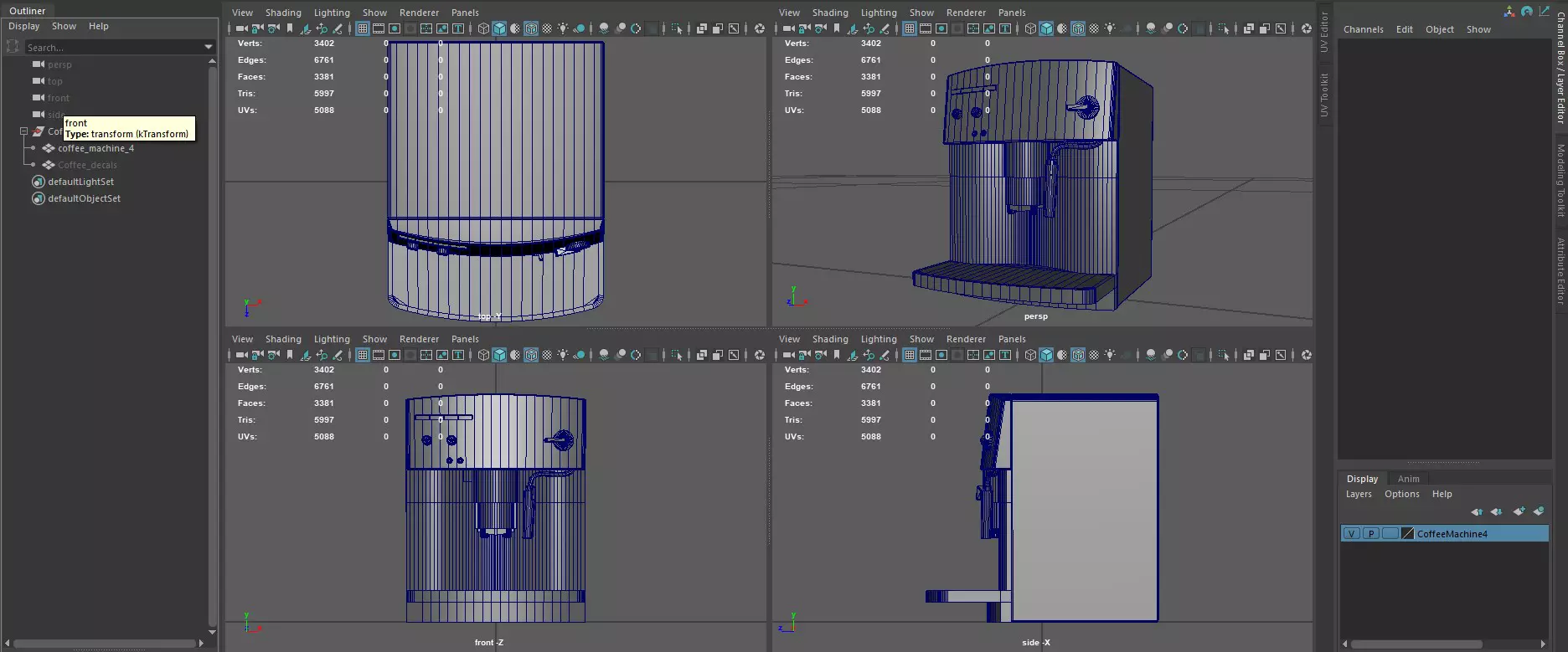This screenshot has width=1568, height=652.
Task: Click Use Default Material in side viewport toolbar
Action: point(1062,355)
